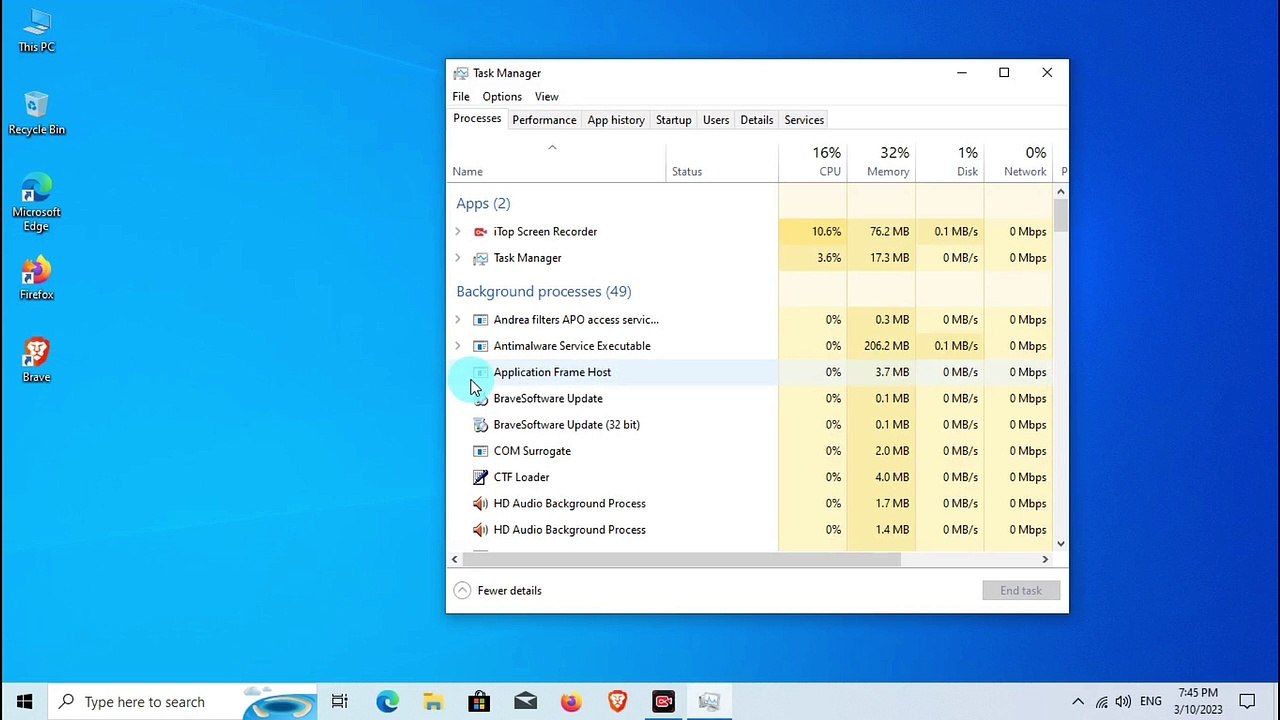
Task: Click the first HD Audio Background Process speaker icon
Action: point(480,503)
